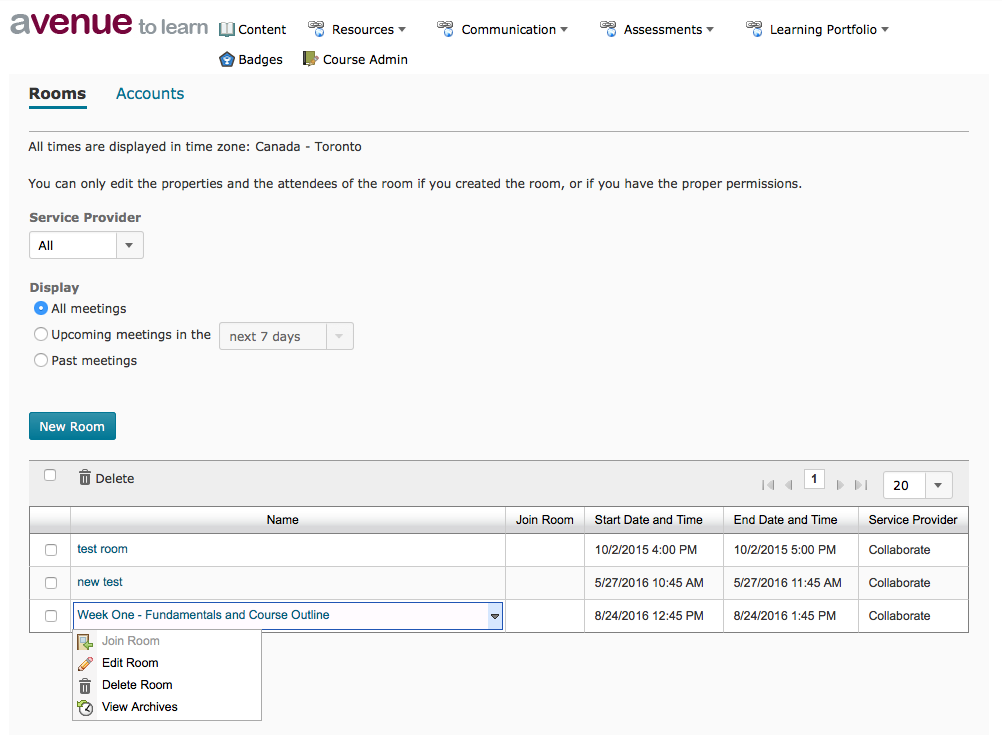Open the Service Provider dropdown
1002x735 pixels.
coord(86,246)
